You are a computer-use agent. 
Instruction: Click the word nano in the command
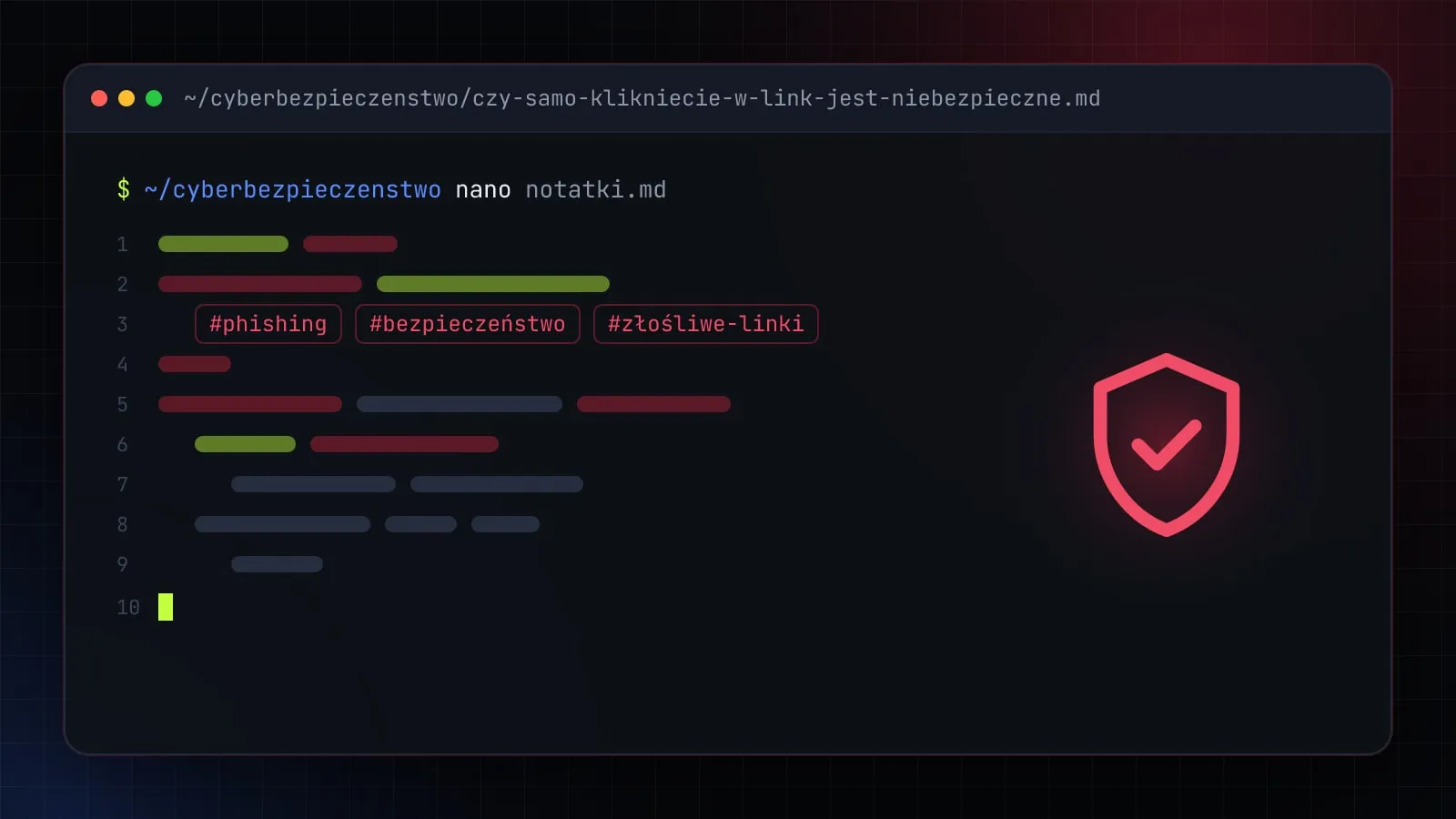tap(483, 189)
